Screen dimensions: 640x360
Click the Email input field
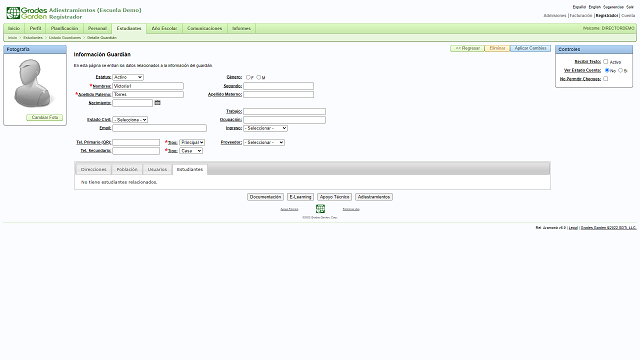[x=159, y=128]
